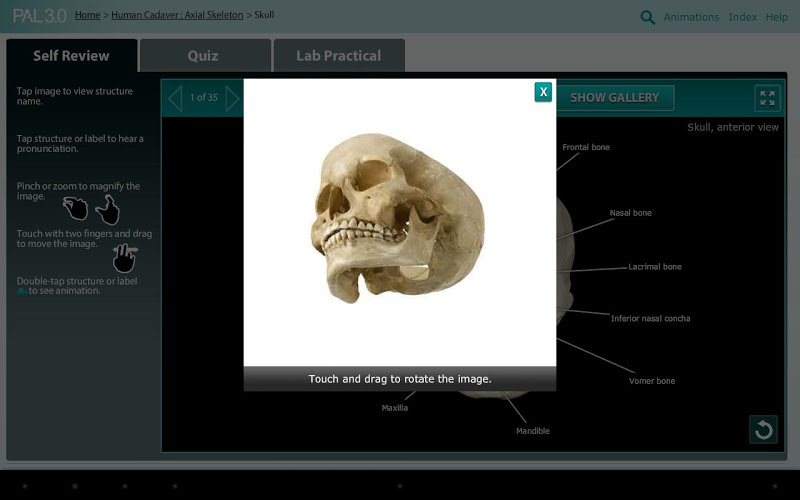Tap the zoom gesture hand icon
800x500 pixels.
point(108,209)
